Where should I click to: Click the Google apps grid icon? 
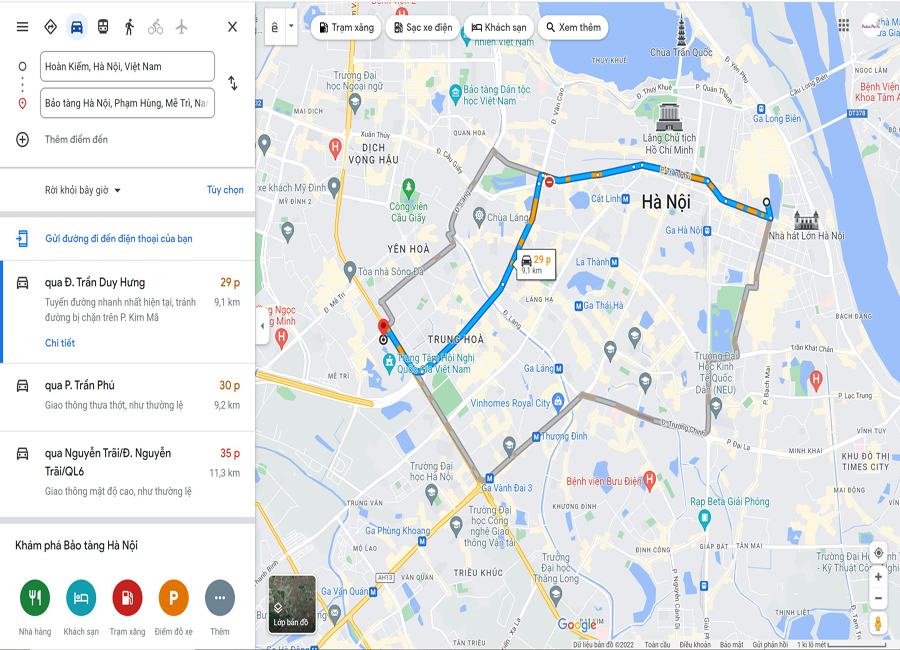[x=843, y=25]
